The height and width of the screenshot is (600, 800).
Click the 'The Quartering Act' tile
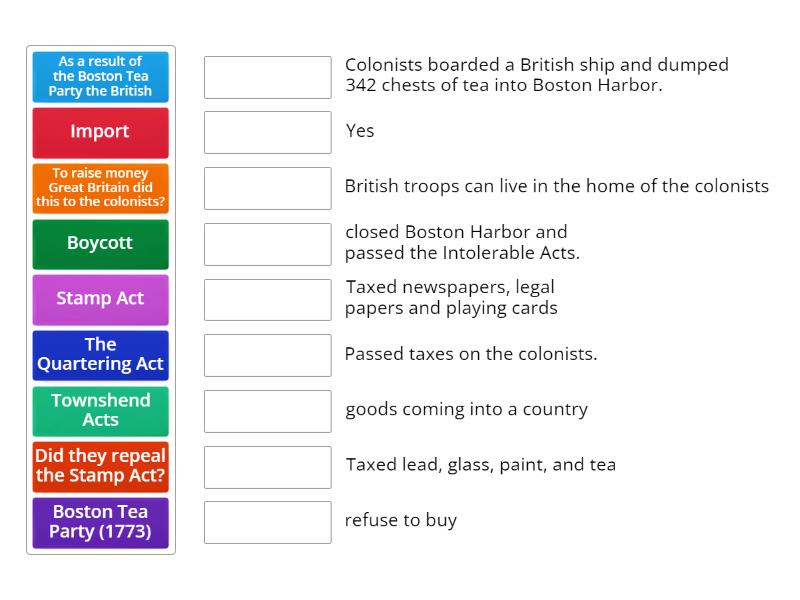(100, 355)
